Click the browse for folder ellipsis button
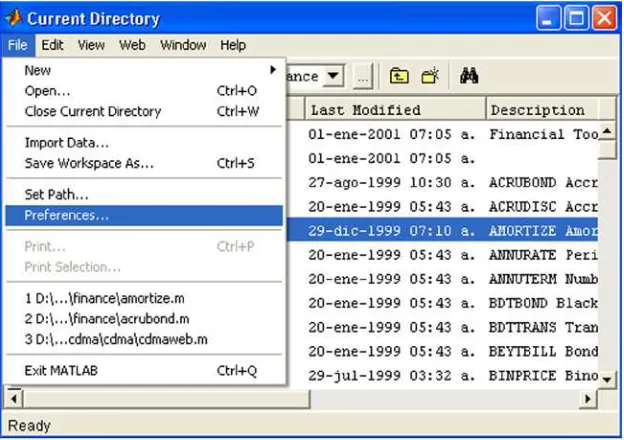Screen dimensions: 624x440 (363, 76)
